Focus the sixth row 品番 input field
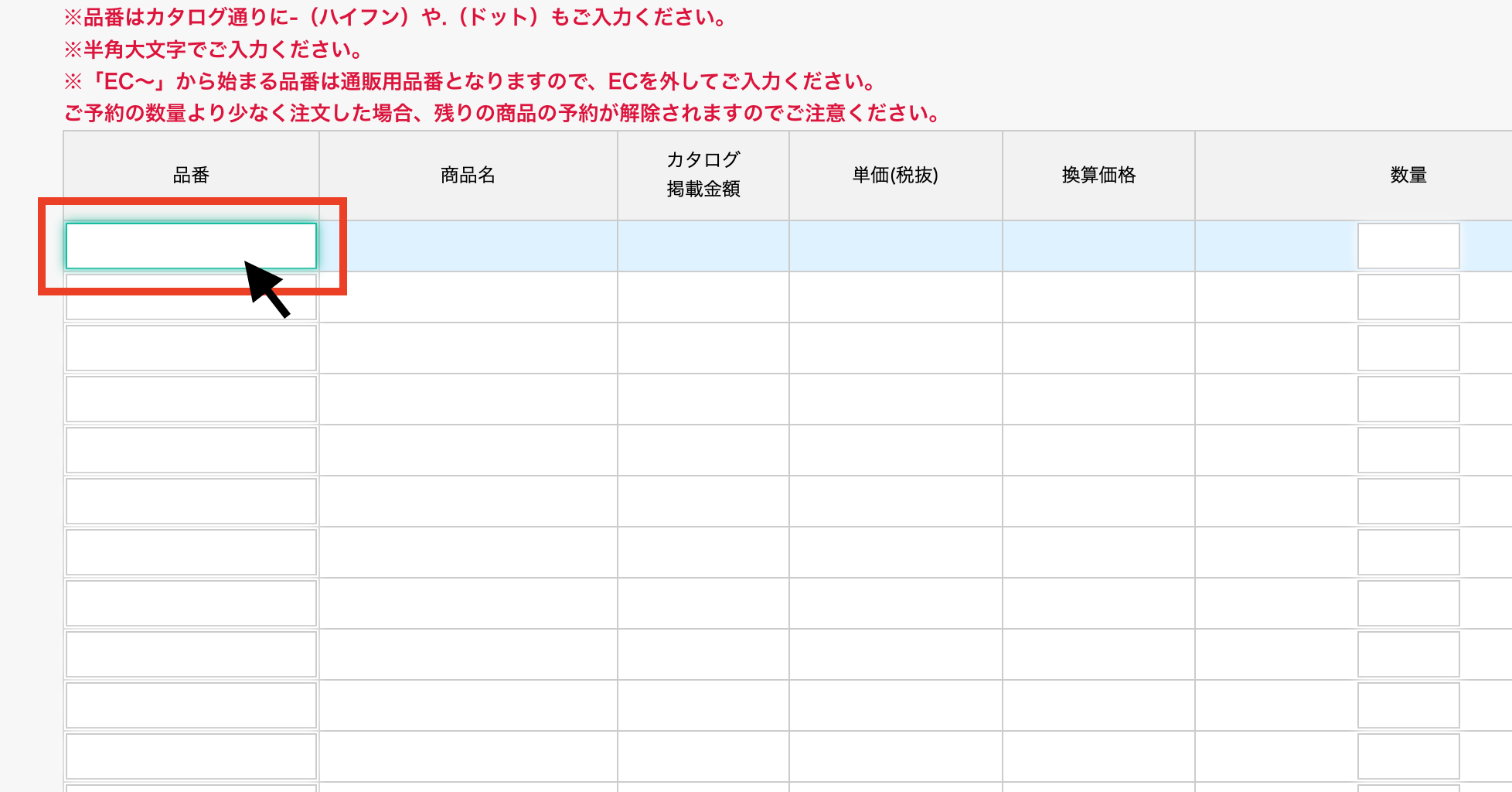 point(190,501)
